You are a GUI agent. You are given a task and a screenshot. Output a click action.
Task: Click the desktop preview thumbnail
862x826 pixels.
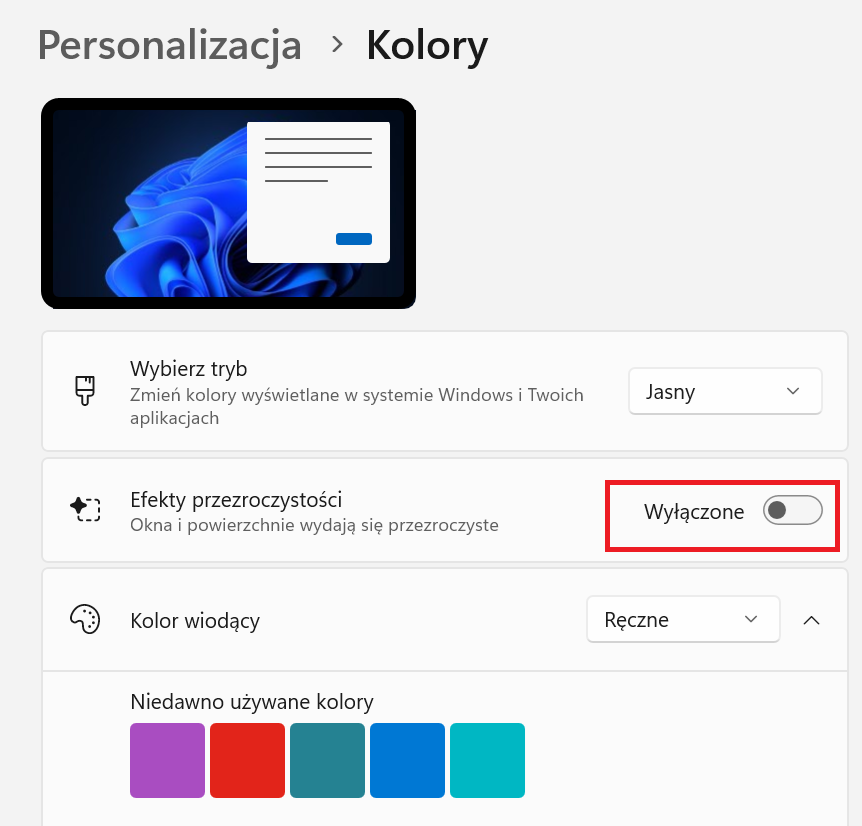point(228,202)
